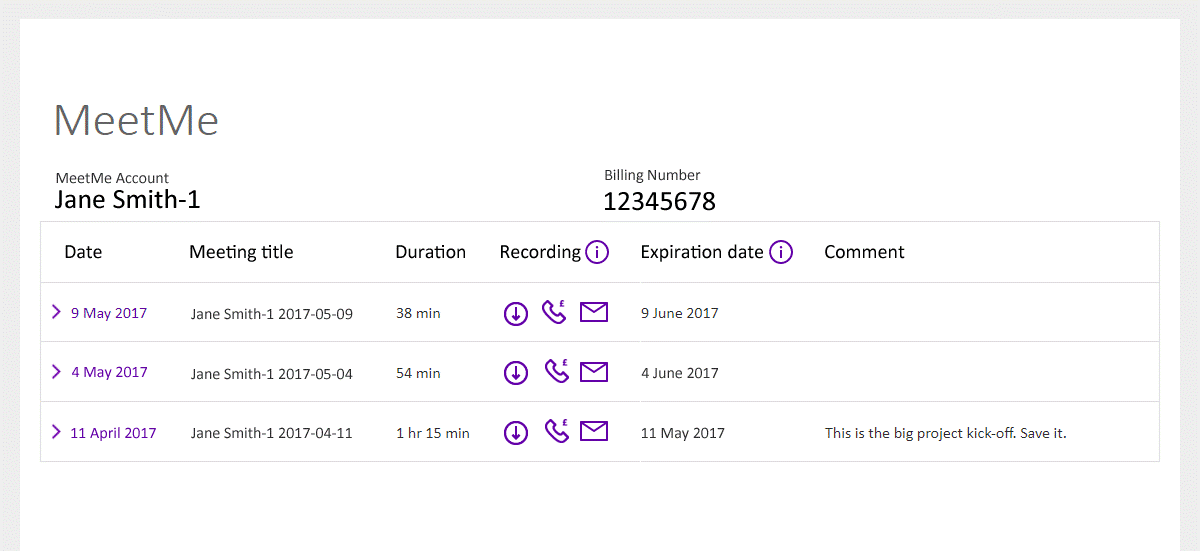Email the 4 May 2017 recording

point(594,373)
